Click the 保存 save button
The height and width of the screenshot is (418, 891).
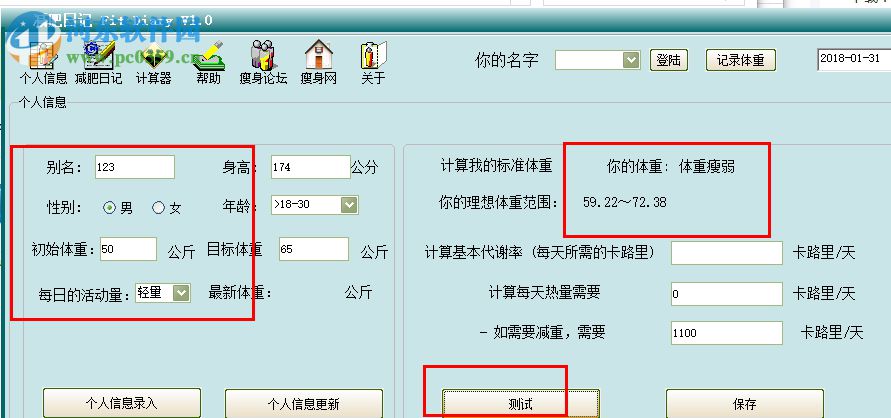tap(744, 404)
